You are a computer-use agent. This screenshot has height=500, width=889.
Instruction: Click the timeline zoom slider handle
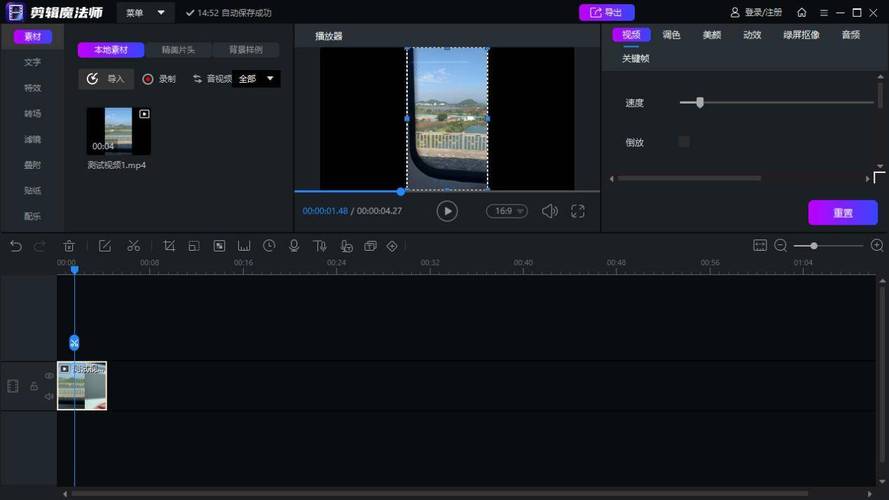(x=814, y=246)
